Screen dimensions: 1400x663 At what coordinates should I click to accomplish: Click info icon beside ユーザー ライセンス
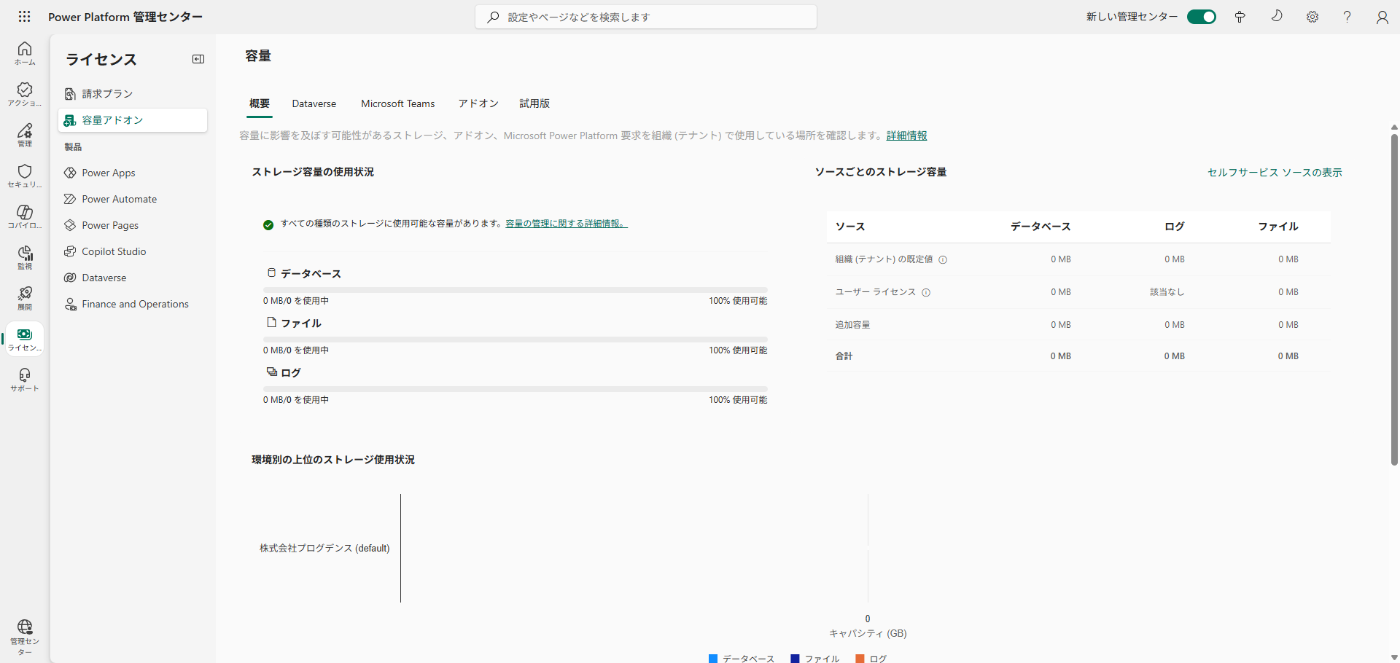pyautogui.click(x=926, y=293)
